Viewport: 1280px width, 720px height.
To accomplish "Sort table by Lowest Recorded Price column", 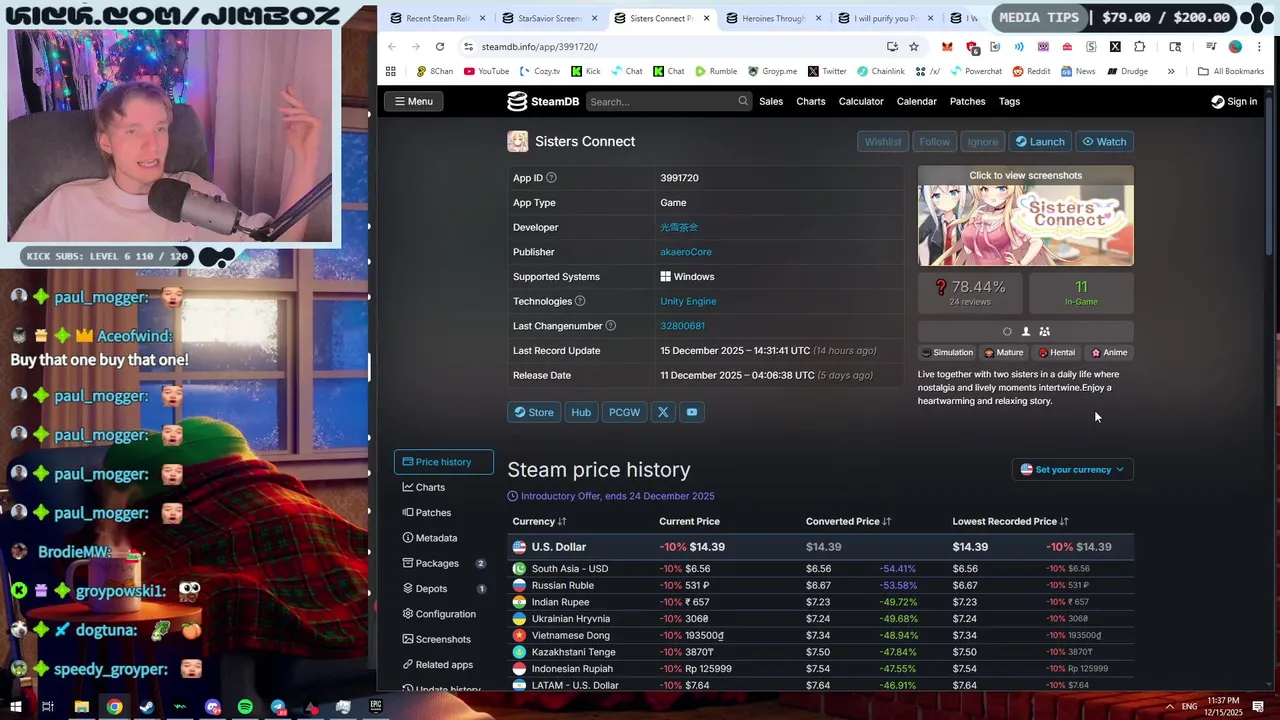I will tap(1010, 521).
